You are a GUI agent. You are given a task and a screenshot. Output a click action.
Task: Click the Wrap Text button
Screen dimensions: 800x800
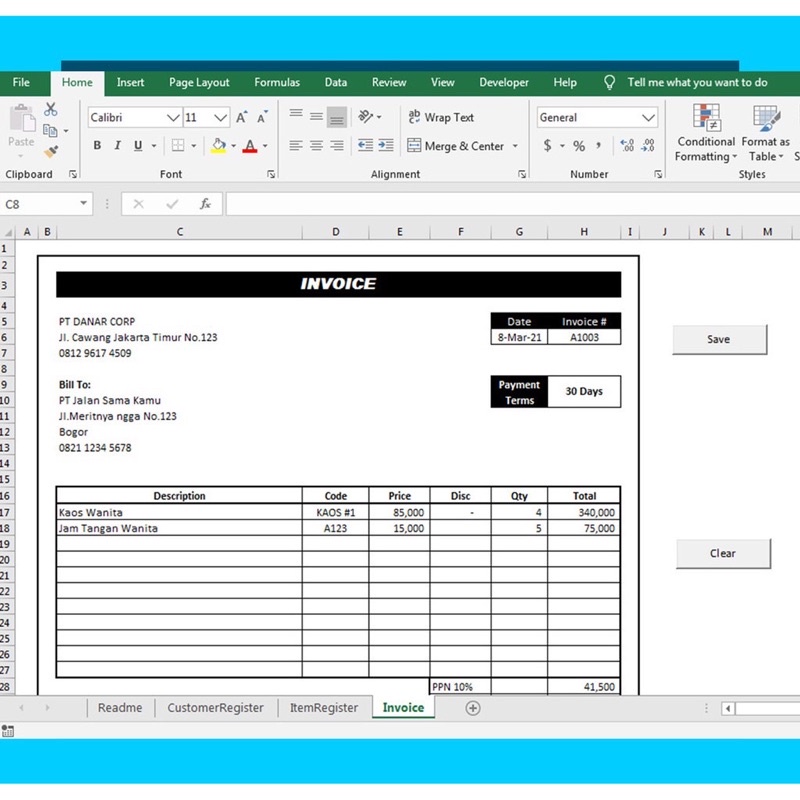coord(441,117)
